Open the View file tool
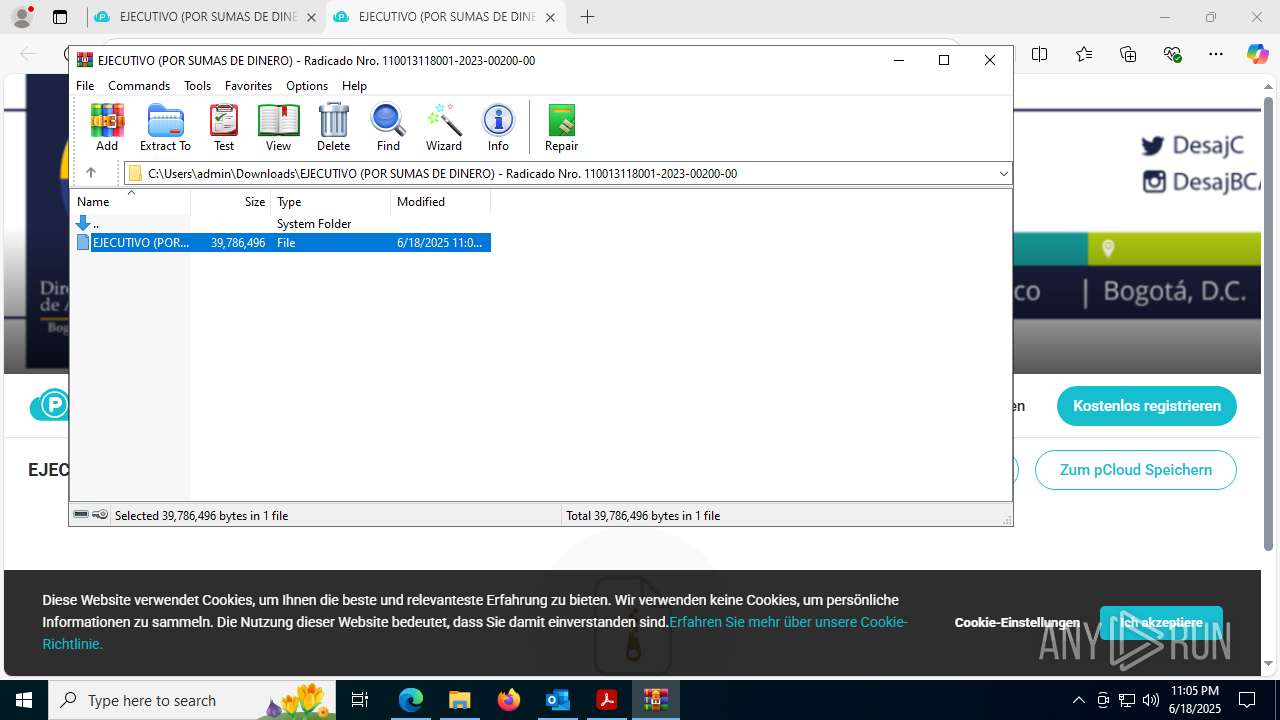The height and width of the screenshot is (720, 1280). 278,127
